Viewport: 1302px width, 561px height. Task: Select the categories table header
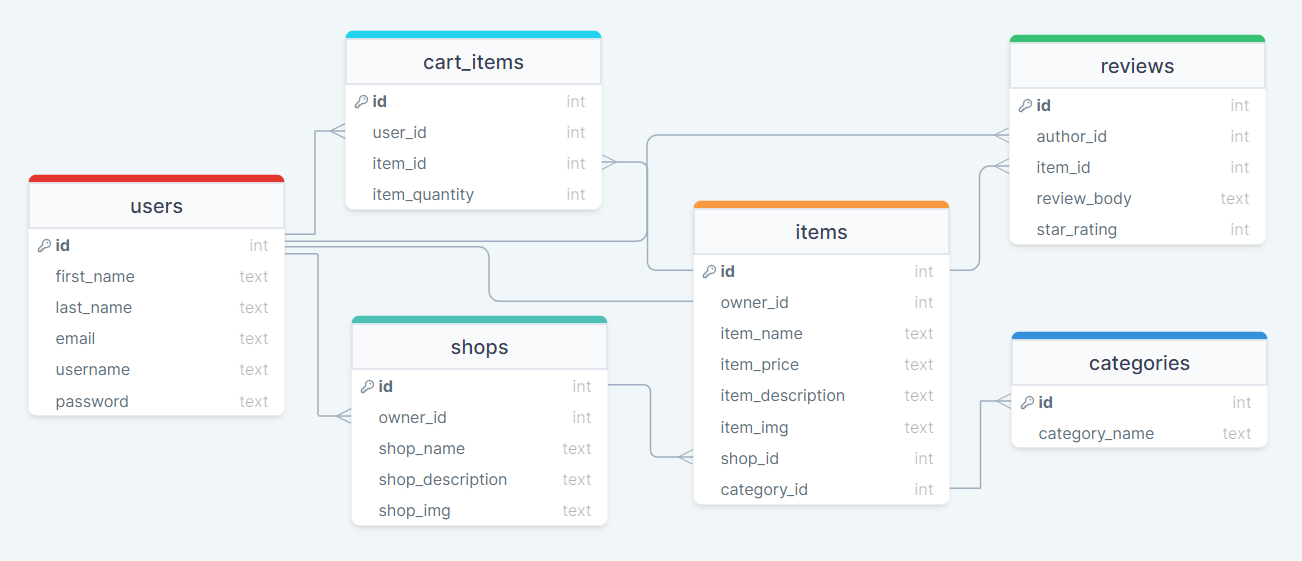[x=1140, y=363]
